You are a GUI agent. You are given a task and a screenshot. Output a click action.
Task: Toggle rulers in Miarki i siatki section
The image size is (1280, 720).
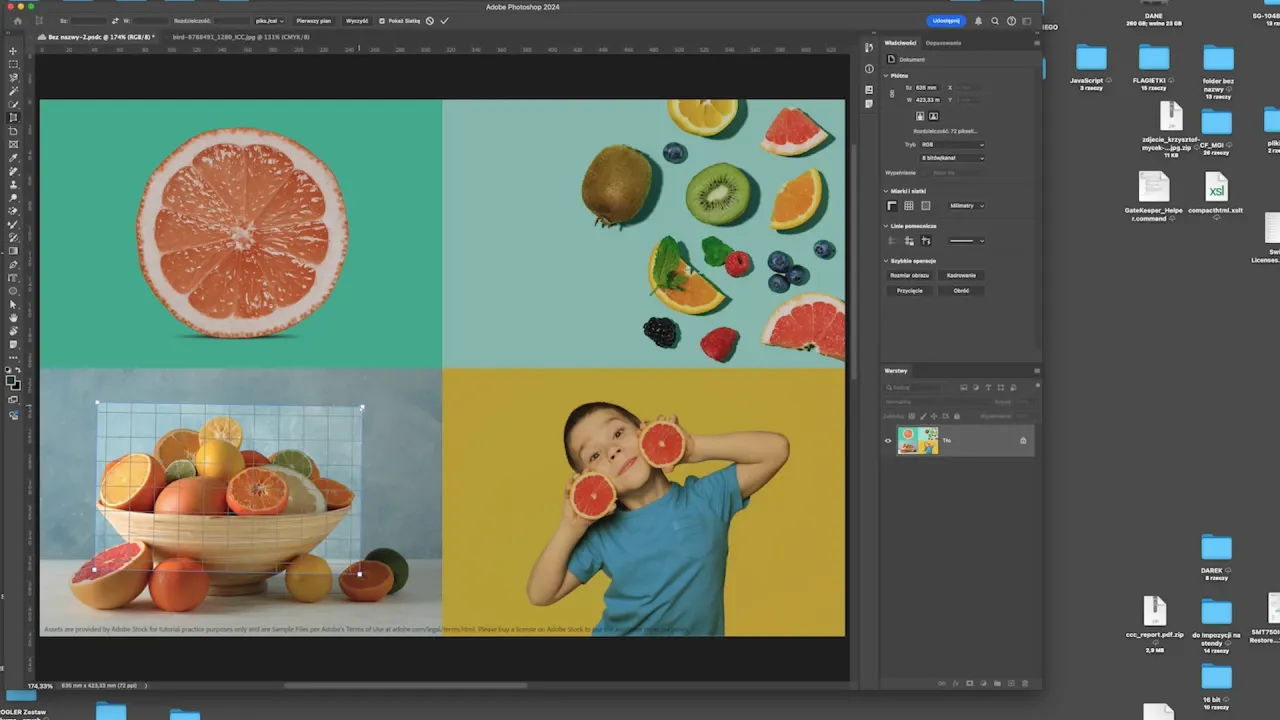coord(892,205)
